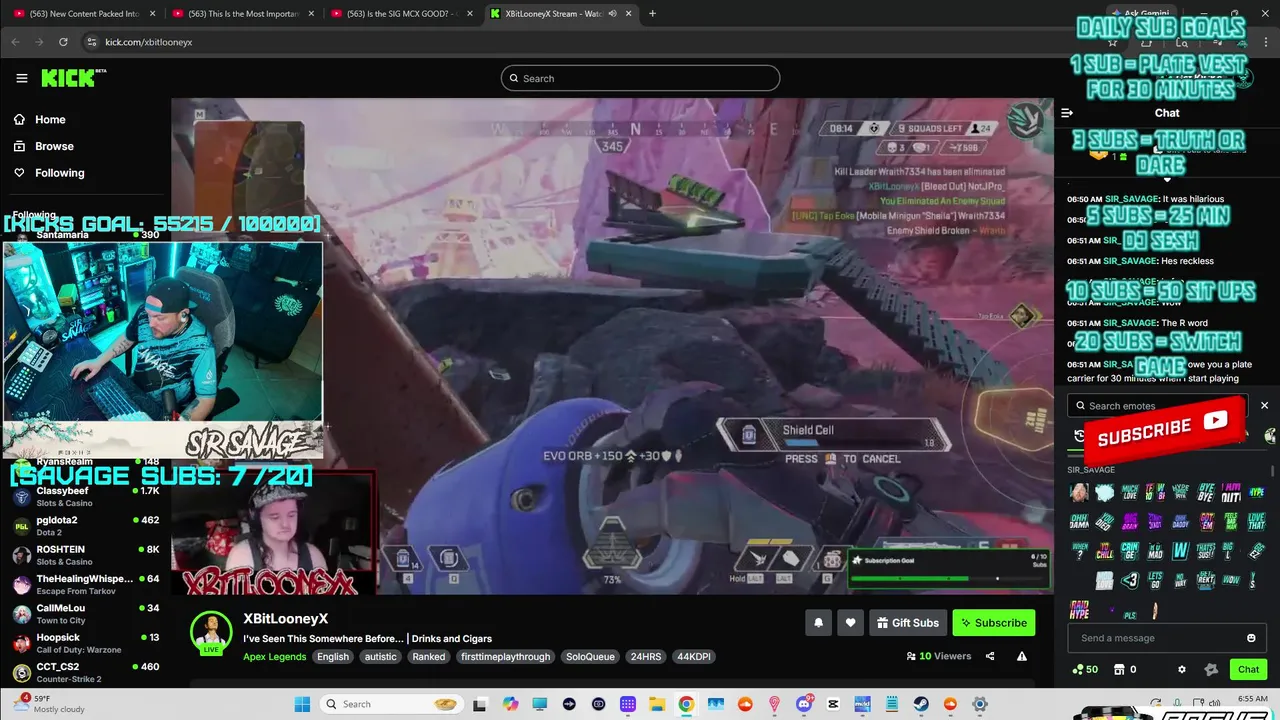
Task: Open ROSHTEIN channel in sidebar
Action: point(85,555)
